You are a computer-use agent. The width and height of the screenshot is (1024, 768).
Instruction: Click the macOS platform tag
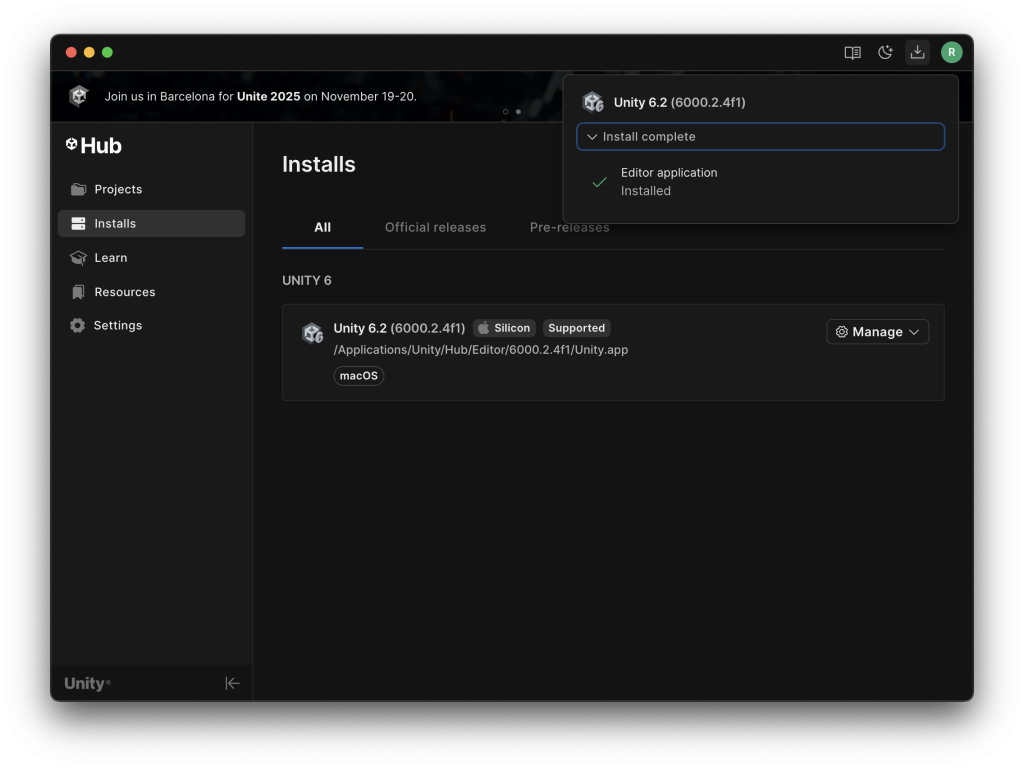click(x=359, y=376)
